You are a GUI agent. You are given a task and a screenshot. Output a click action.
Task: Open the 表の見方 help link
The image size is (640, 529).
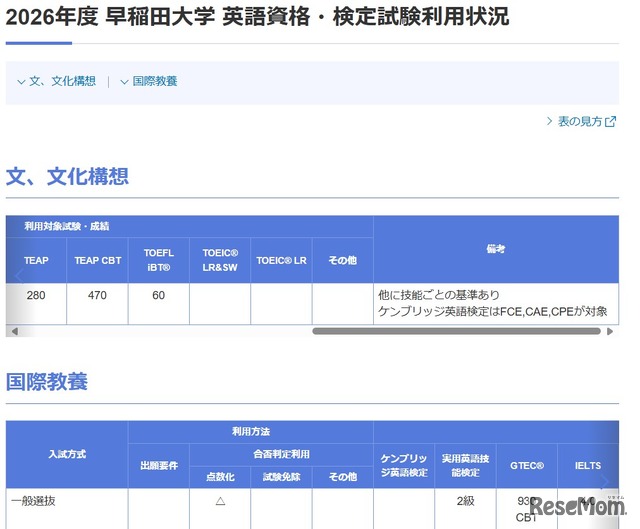click(x=580, y=121)
